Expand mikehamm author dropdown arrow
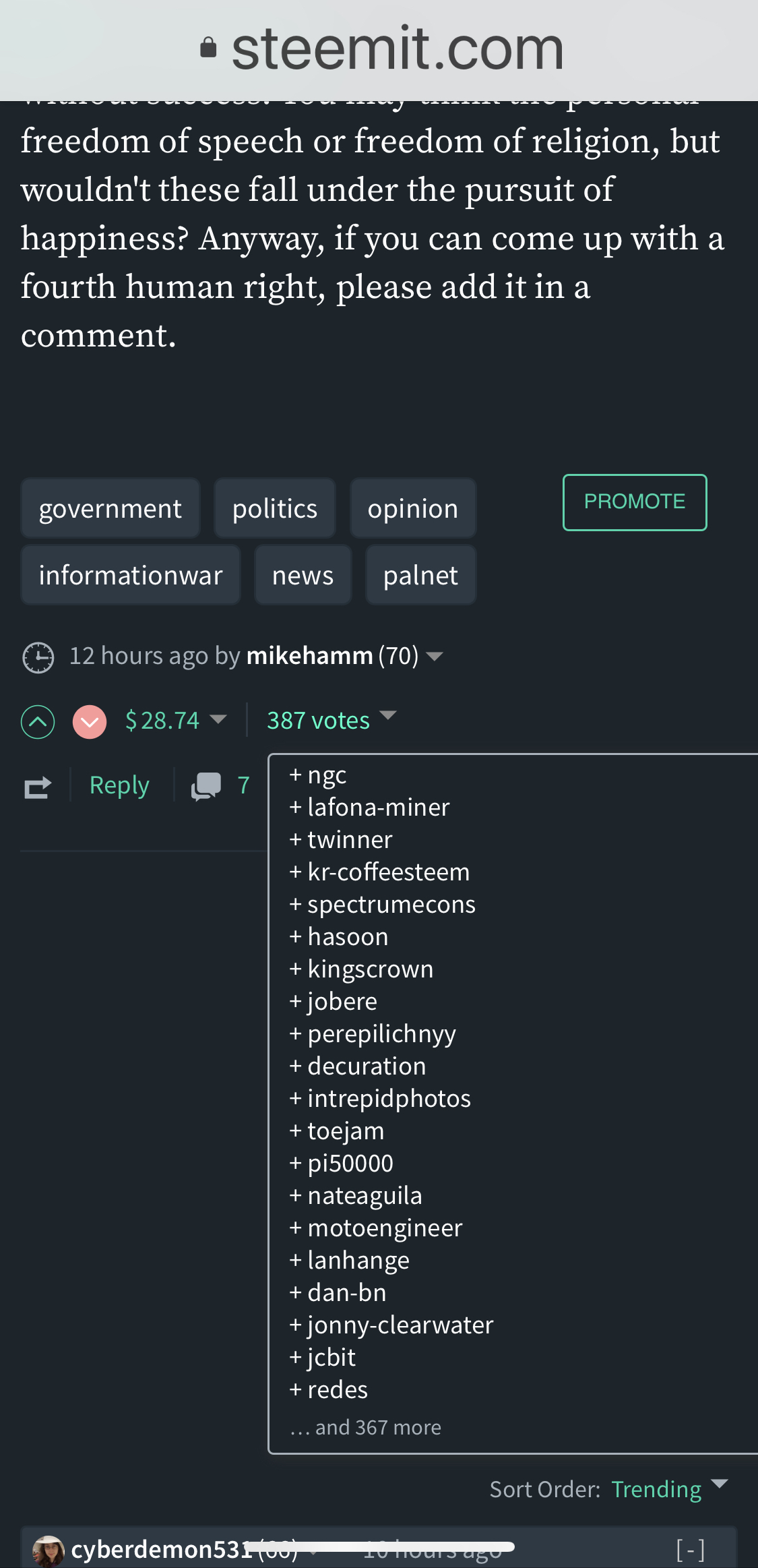 435,657
